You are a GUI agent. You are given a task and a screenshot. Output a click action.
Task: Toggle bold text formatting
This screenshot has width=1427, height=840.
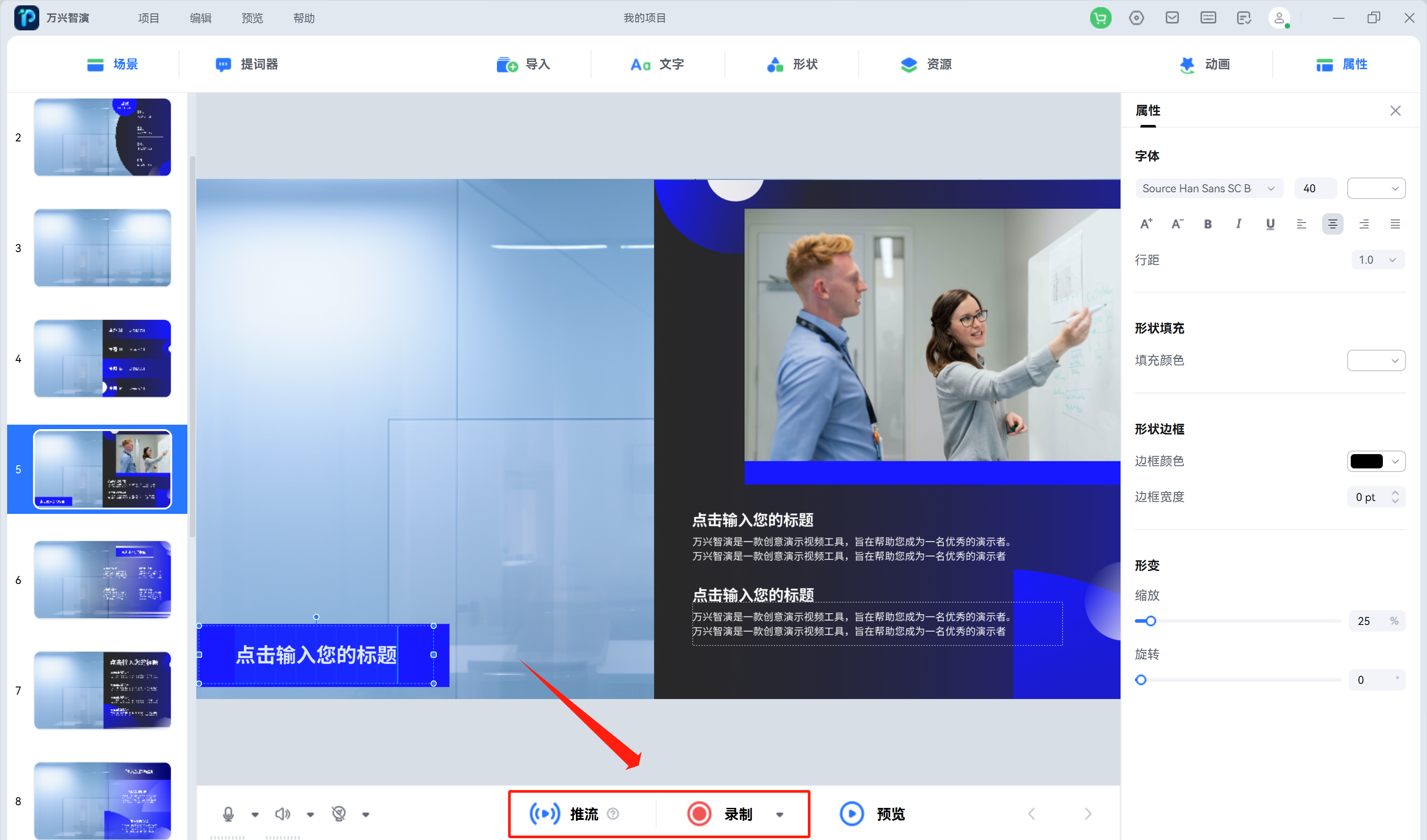(x=1208, y=224)
